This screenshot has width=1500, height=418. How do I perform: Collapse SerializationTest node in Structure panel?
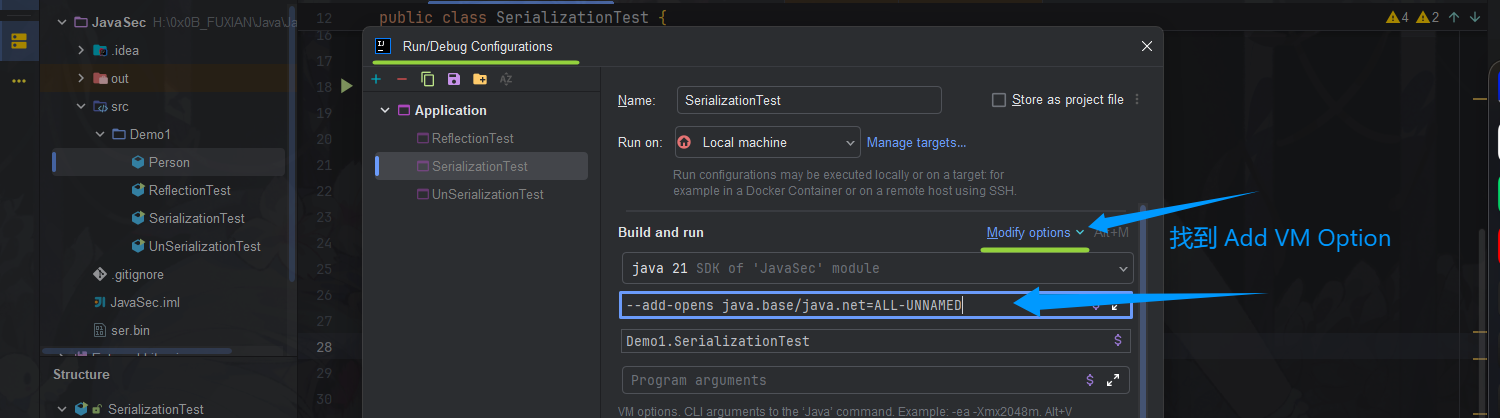[x=62, y=409]
